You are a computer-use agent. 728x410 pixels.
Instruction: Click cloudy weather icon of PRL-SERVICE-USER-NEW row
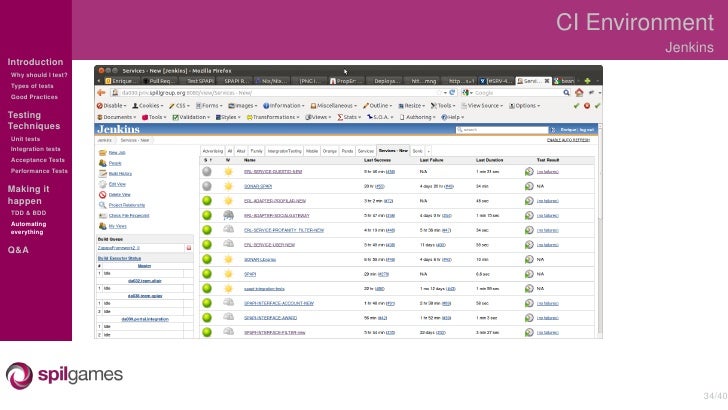228,244
